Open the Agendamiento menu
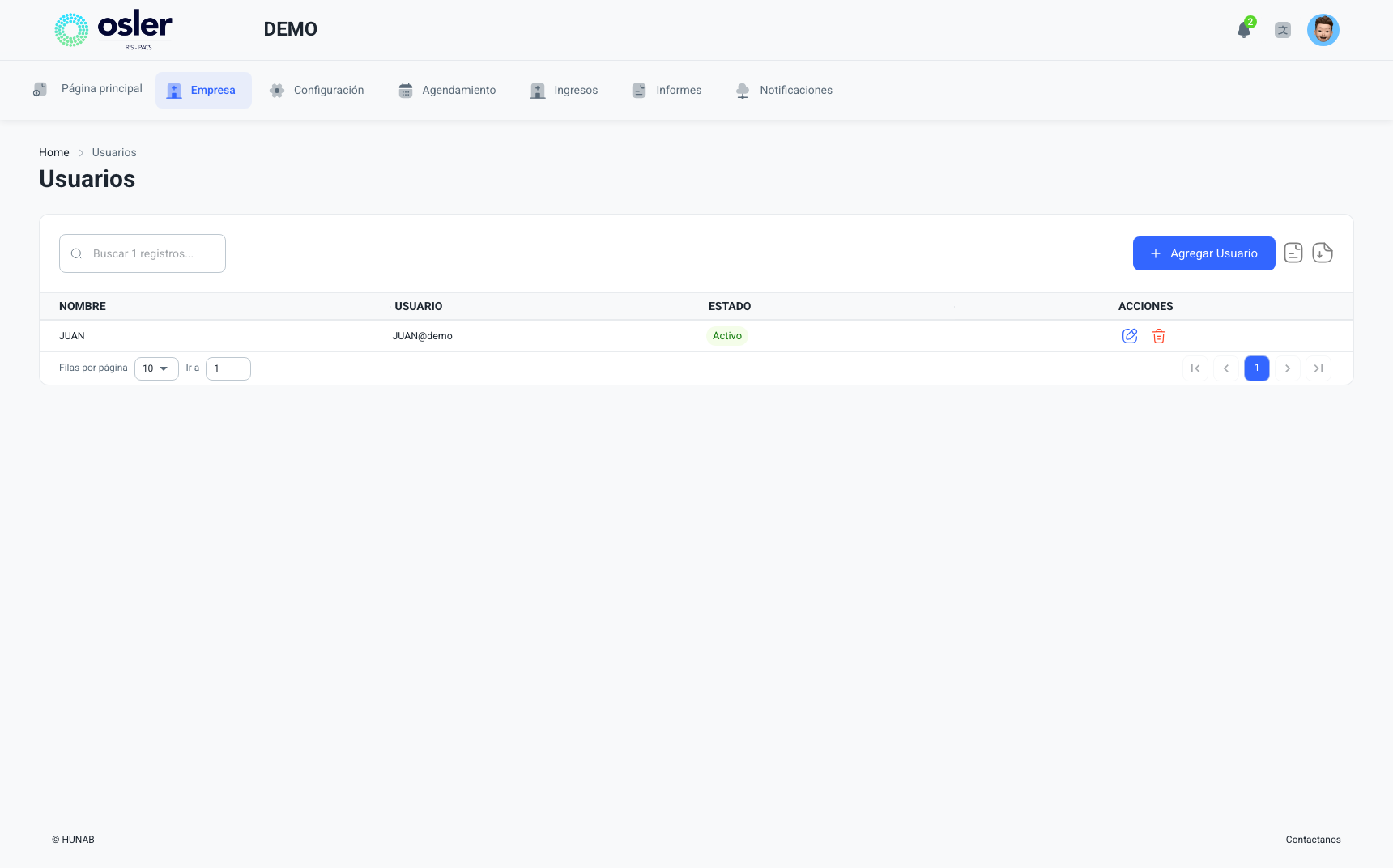 point(447,90)
